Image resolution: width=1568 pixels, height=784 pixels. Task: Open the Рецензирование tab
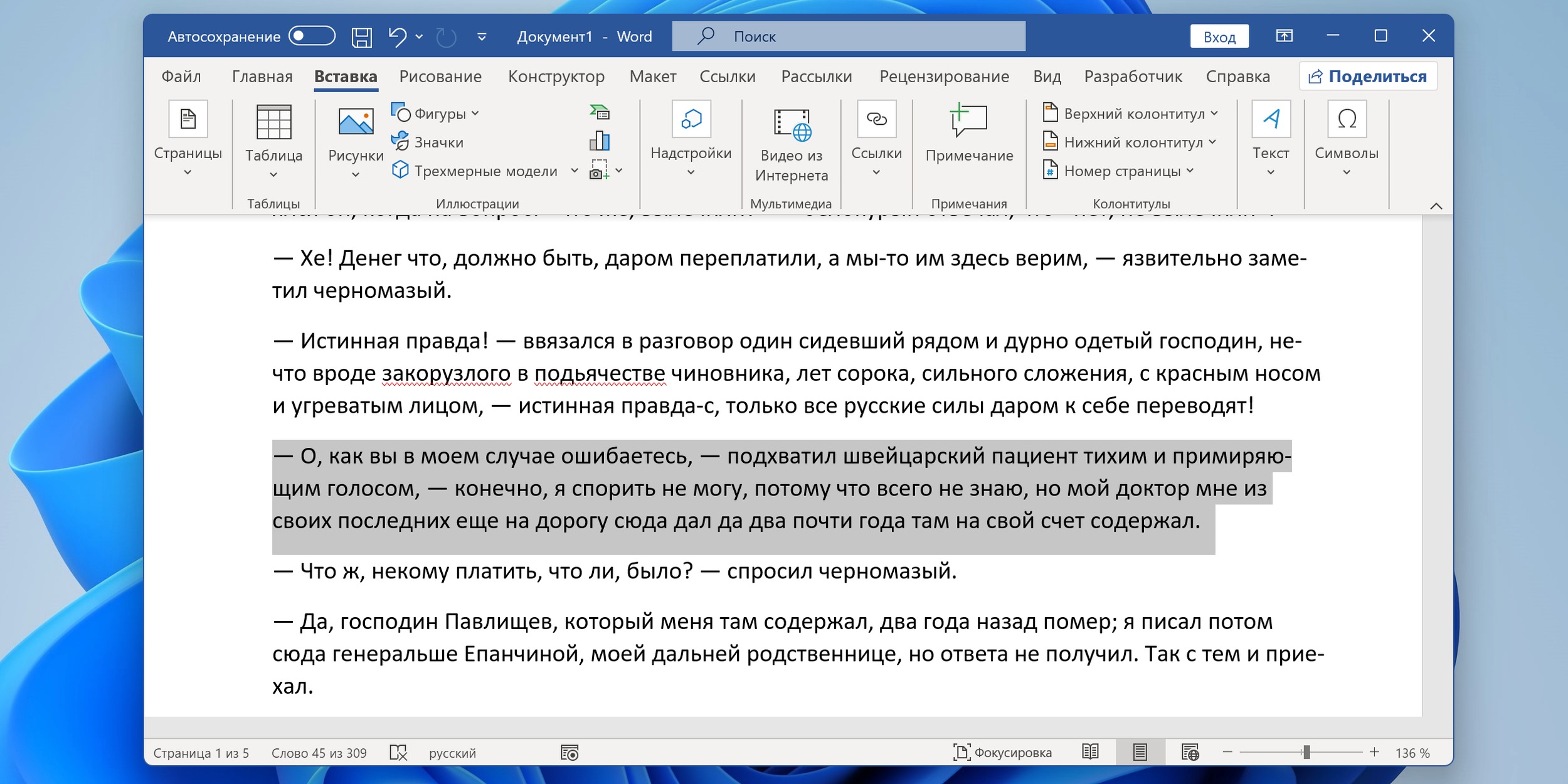[x=944, y=77]
